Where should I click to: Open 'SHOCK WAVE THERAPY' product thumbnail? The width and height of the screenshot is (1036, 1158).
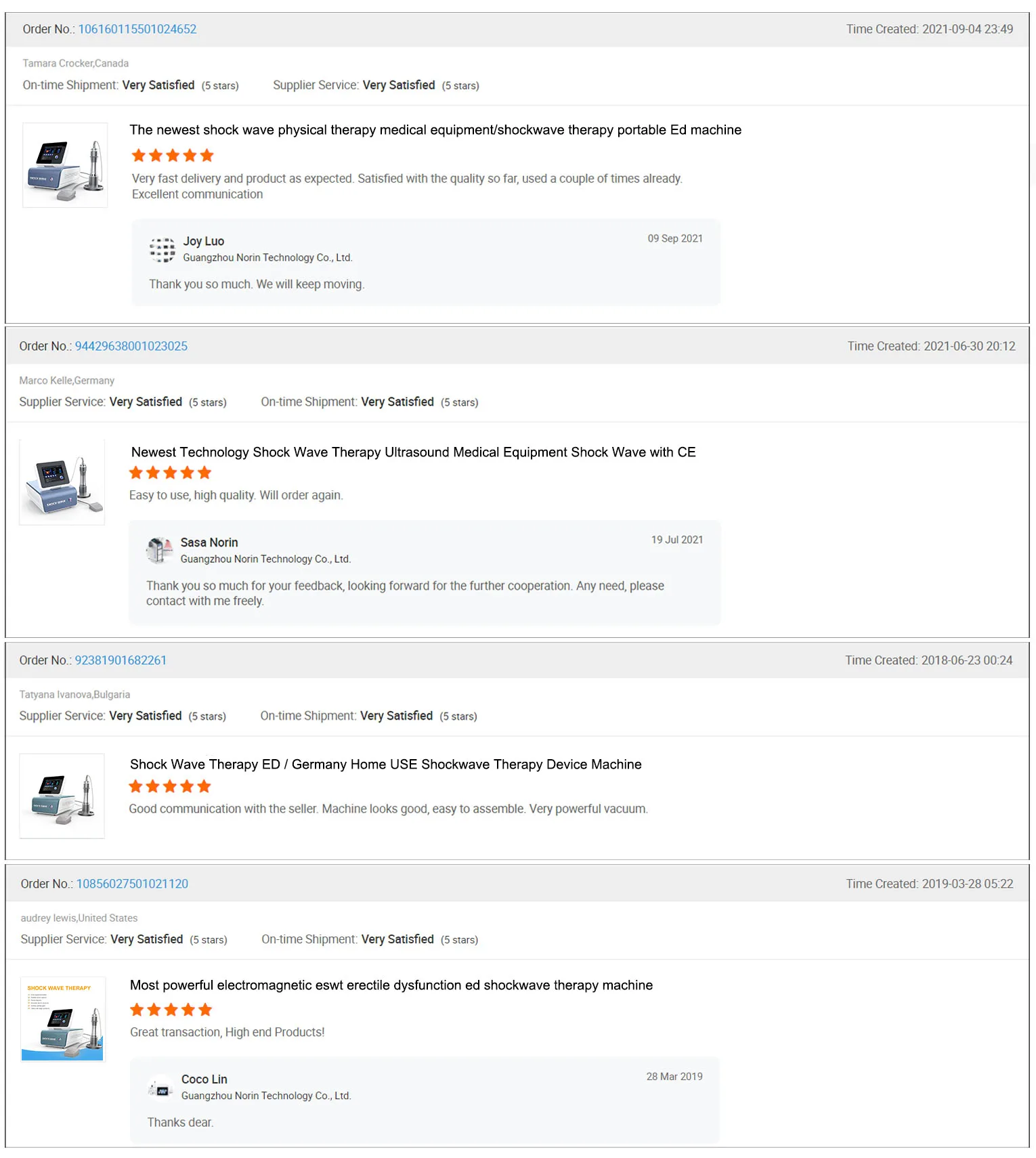(63, 1019)
